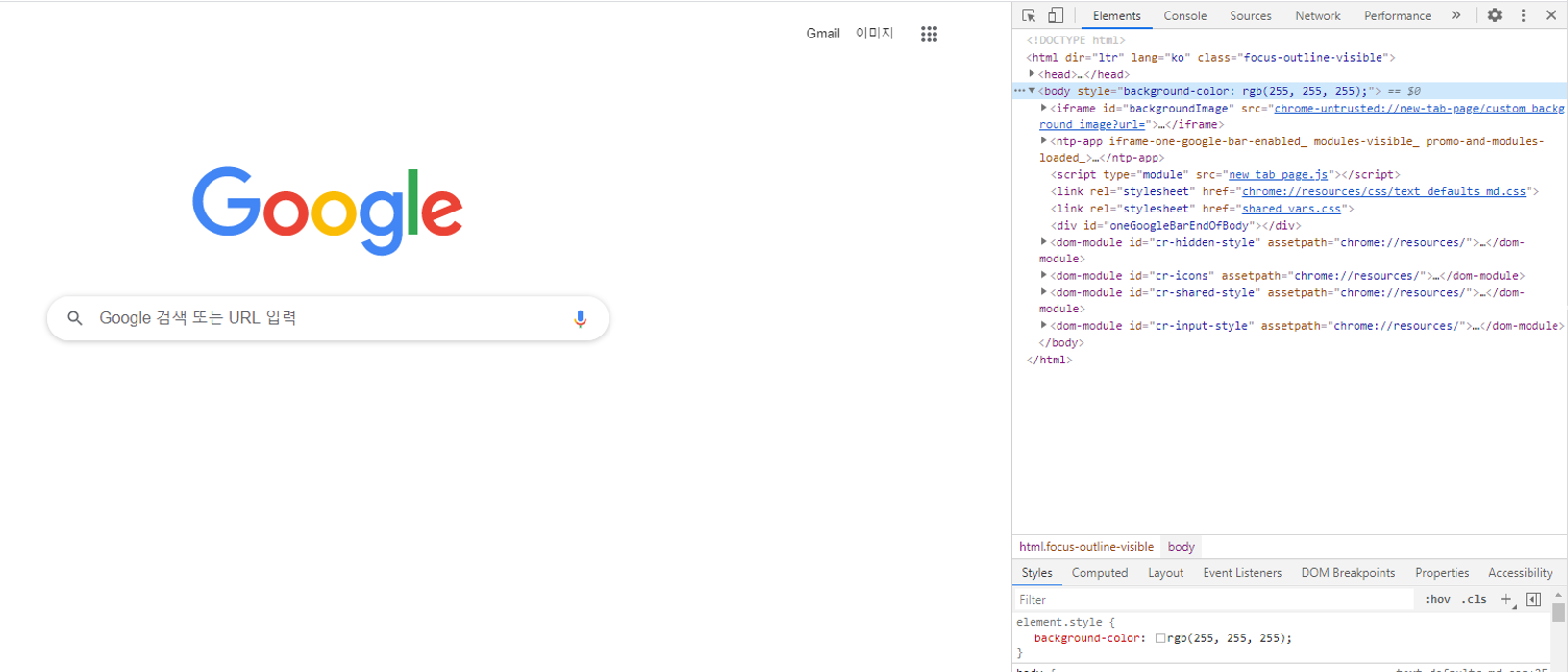This screenshot has width=1568, height=672.
Task: Click the background-color property name
Action: click(1089, 638)
